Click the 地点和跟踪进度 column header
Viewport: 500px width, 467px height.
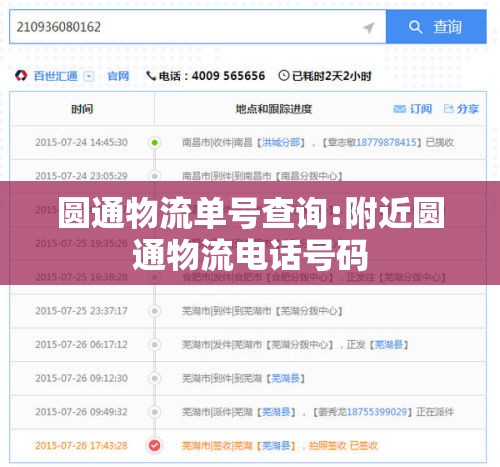click(274, 109)
